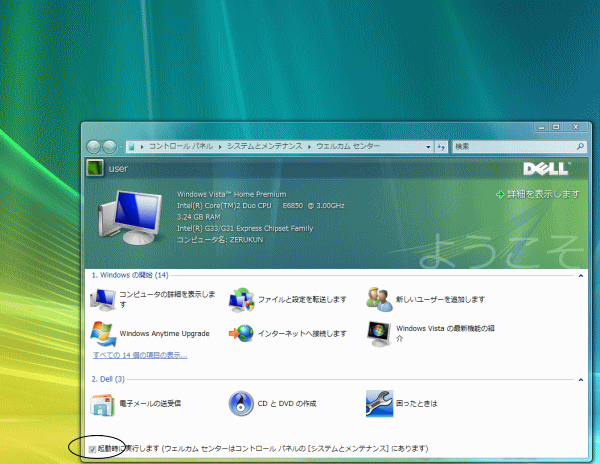Click 'Windows Vista の最新機能の紹介' label
This screenshot has width=600, height=464.
click(445, 334)
